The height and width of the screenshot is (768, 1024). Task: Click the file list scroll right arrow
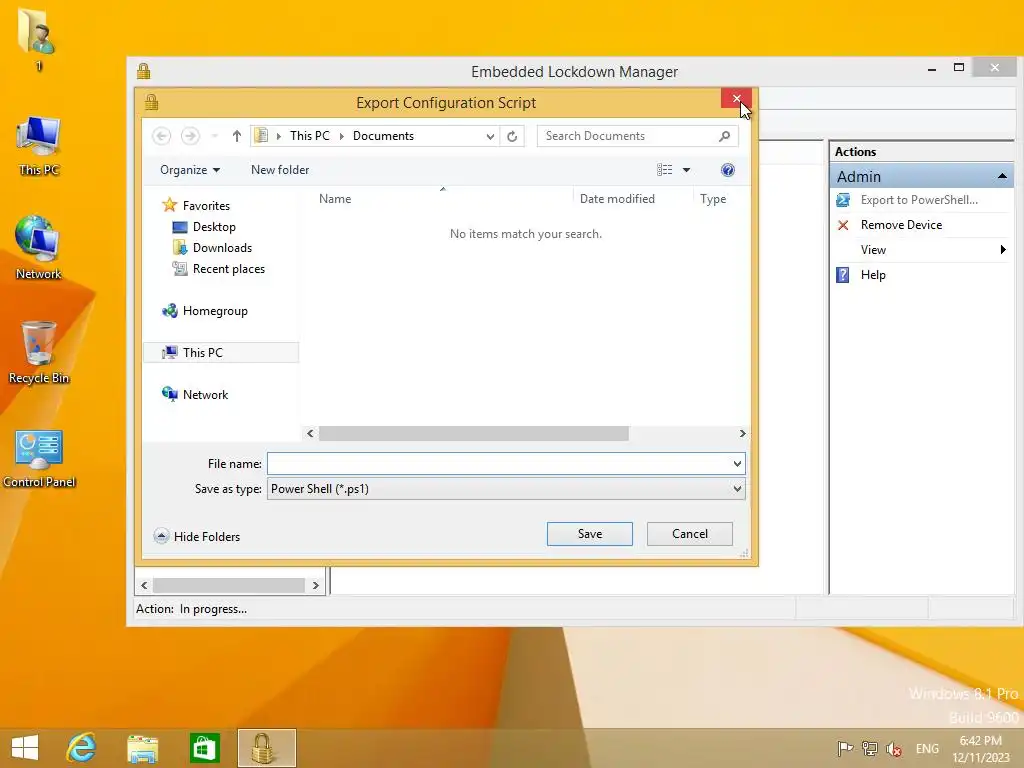(742, 434)
